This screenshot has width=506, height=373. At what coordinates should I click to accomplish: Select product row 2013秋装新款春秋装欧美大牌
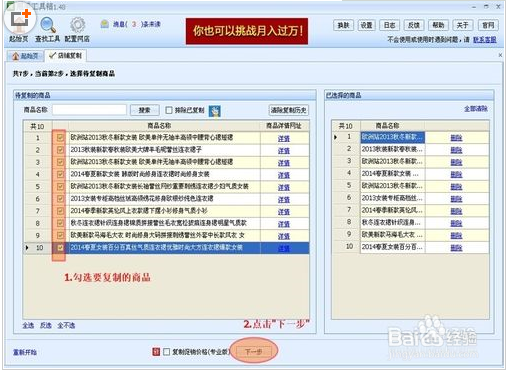pyautogui.click(x=167, y=150)
